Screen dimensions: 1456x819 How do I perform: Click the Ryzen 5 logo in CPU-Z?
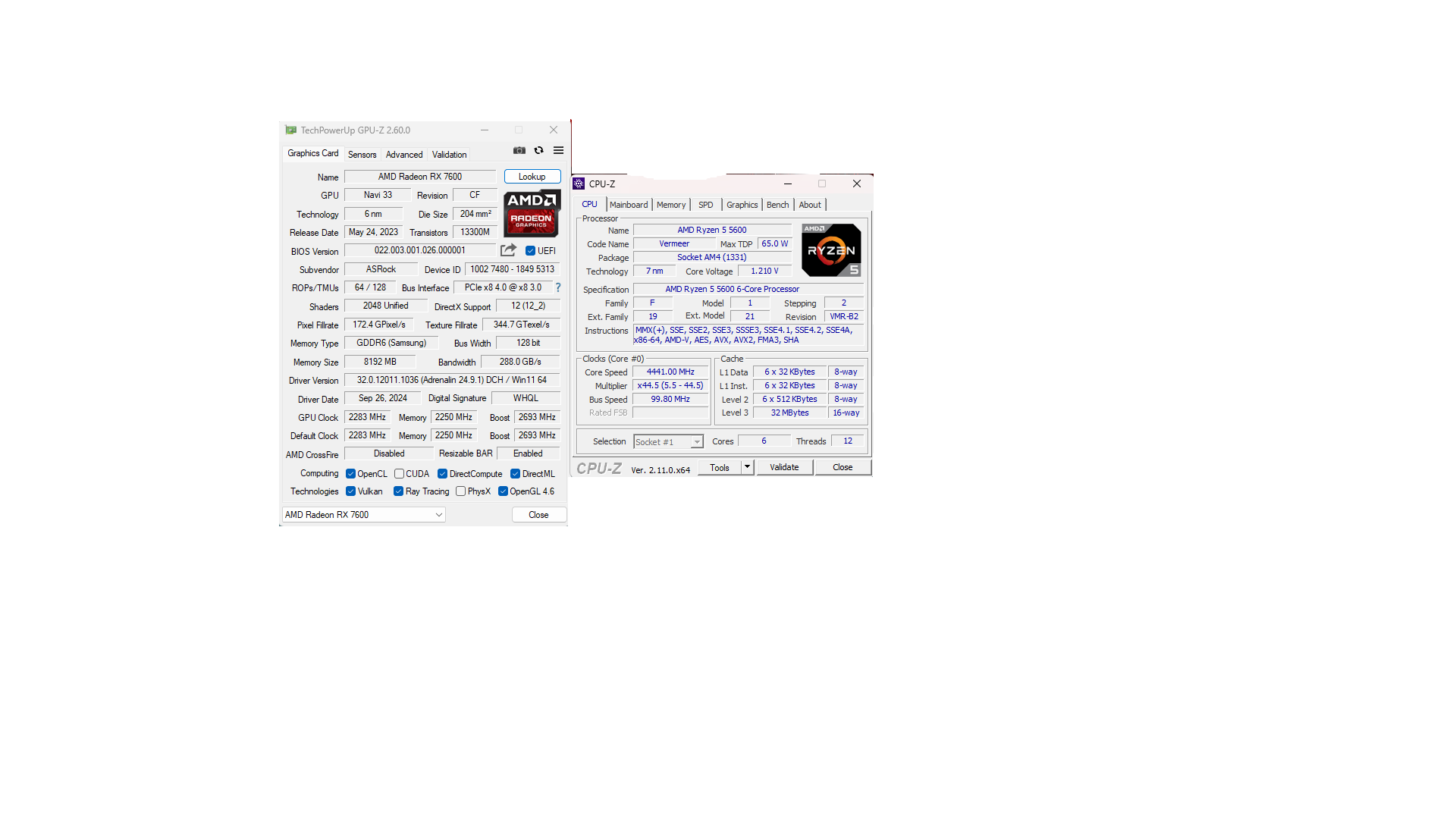coord(831,249)
